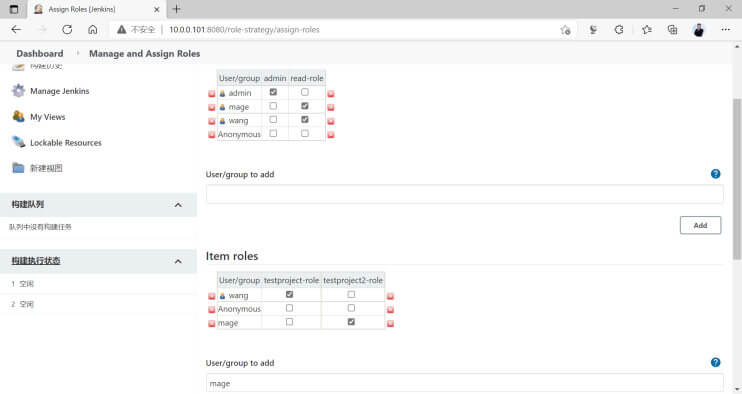Toggle testproject-role checkbox for wang
This screenshot has height=394, width=742.
click(289, 294)
